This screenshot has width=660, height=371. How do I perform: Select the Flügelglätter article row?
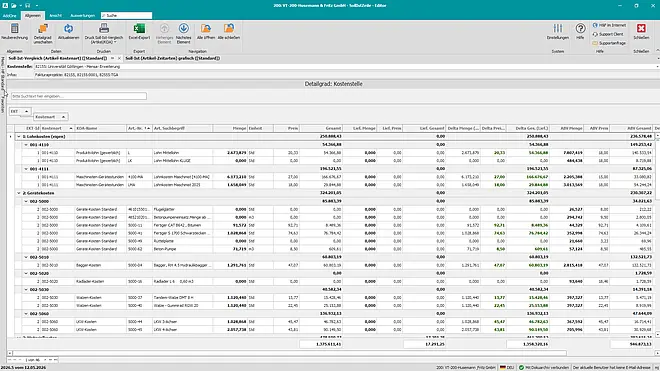[333, 209]
